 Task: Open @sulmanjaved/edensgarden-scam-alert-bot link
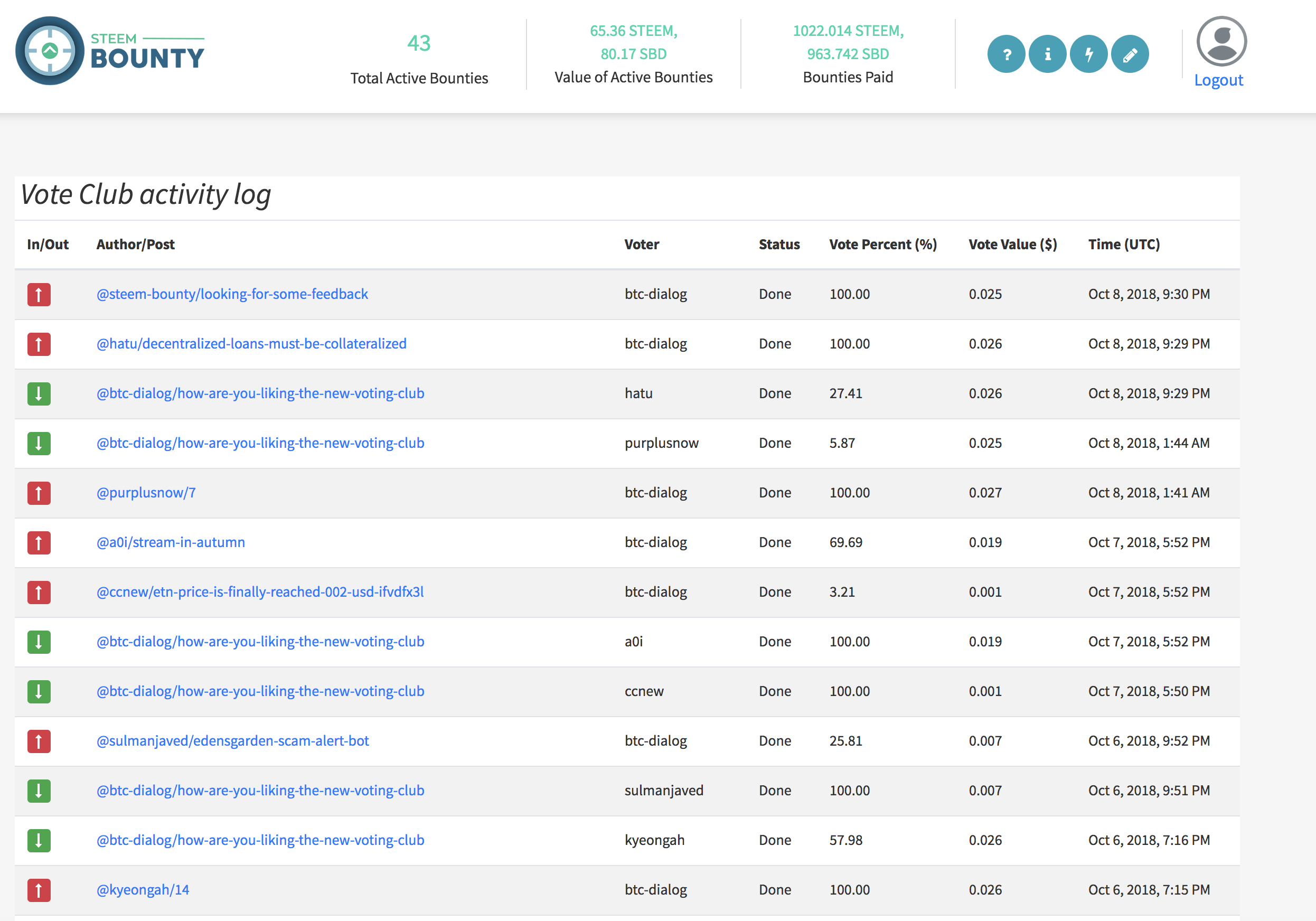click(x=233, y=741)
